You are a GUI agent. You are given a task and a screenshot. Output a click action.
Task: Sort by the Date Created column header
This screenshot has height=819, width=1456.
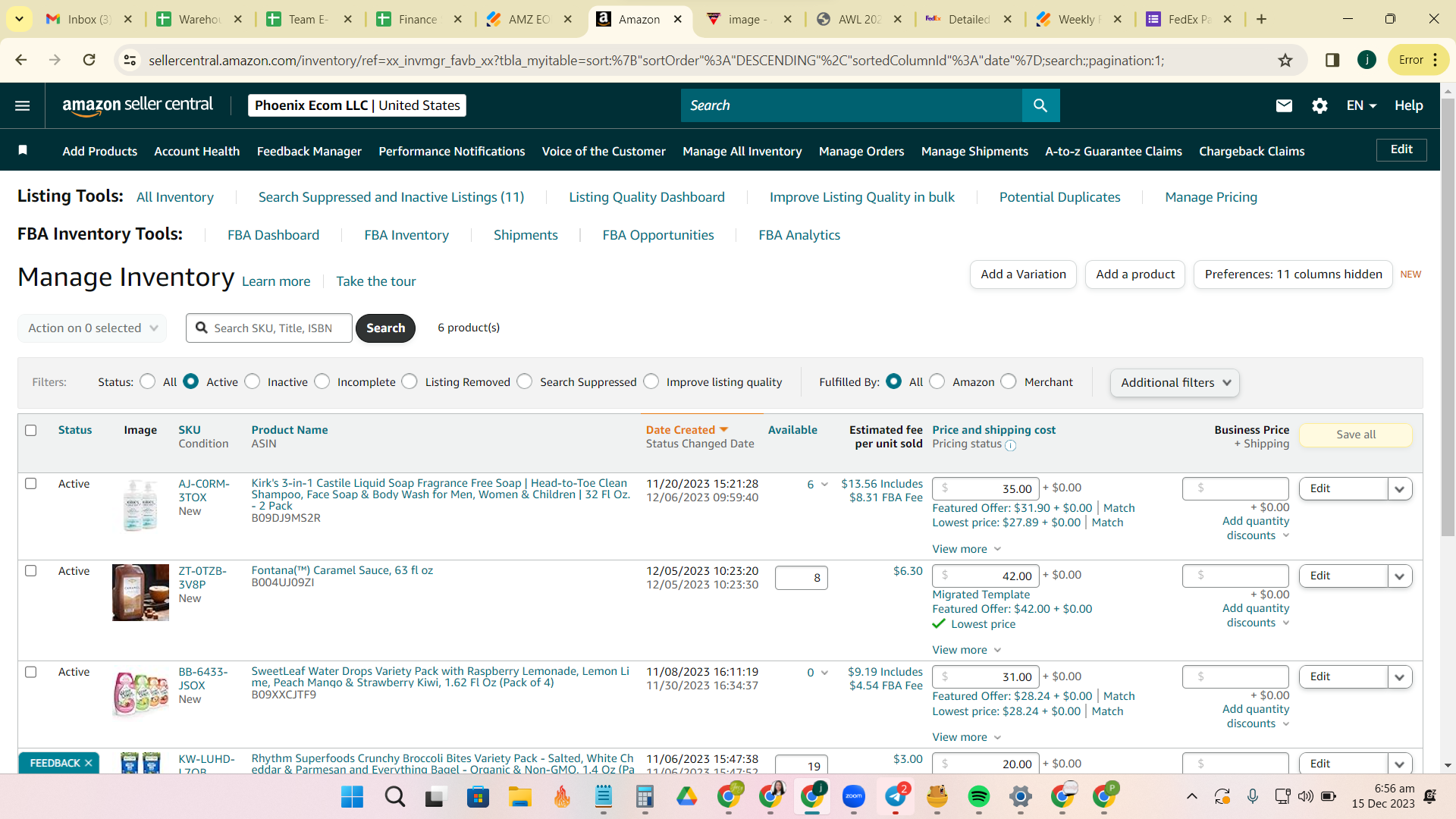point(686,430)
